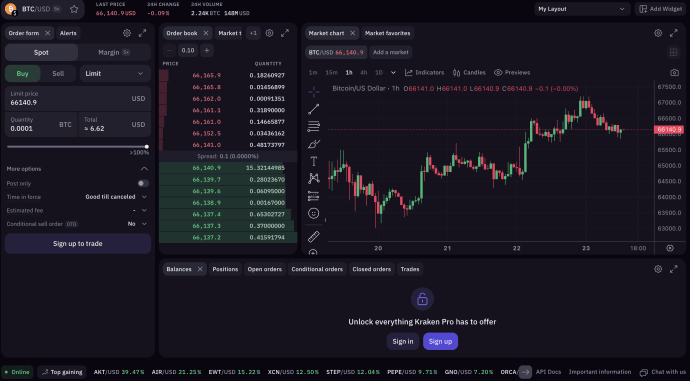Open the Top gaining ticker selector
The width and height of the screenshot is (690, 381).
(x=62, y=372)
